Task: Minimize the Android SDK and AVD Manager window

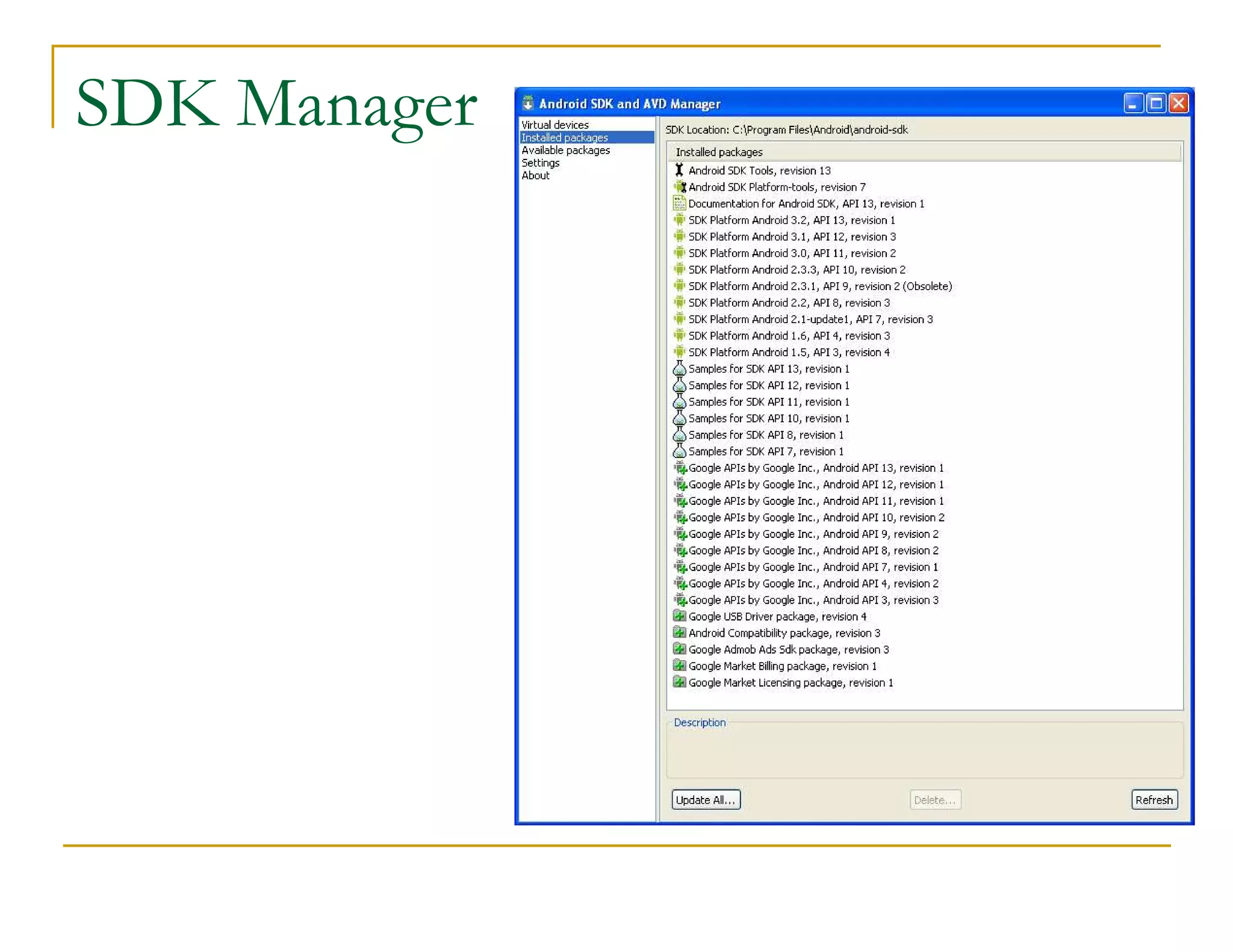Action: click(1133, 104)
